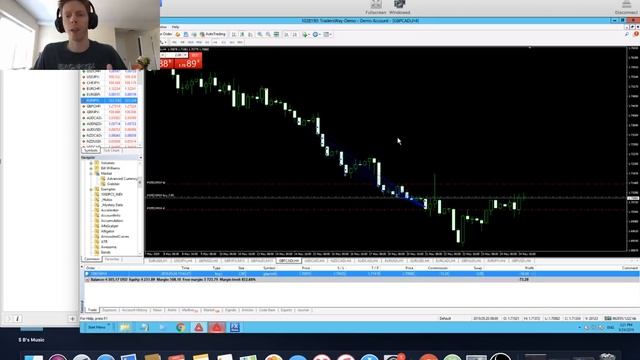Click the red one-click Buy price button
Image resolution: width=640 pixels, height=360 pixels.
click(189, 63)
